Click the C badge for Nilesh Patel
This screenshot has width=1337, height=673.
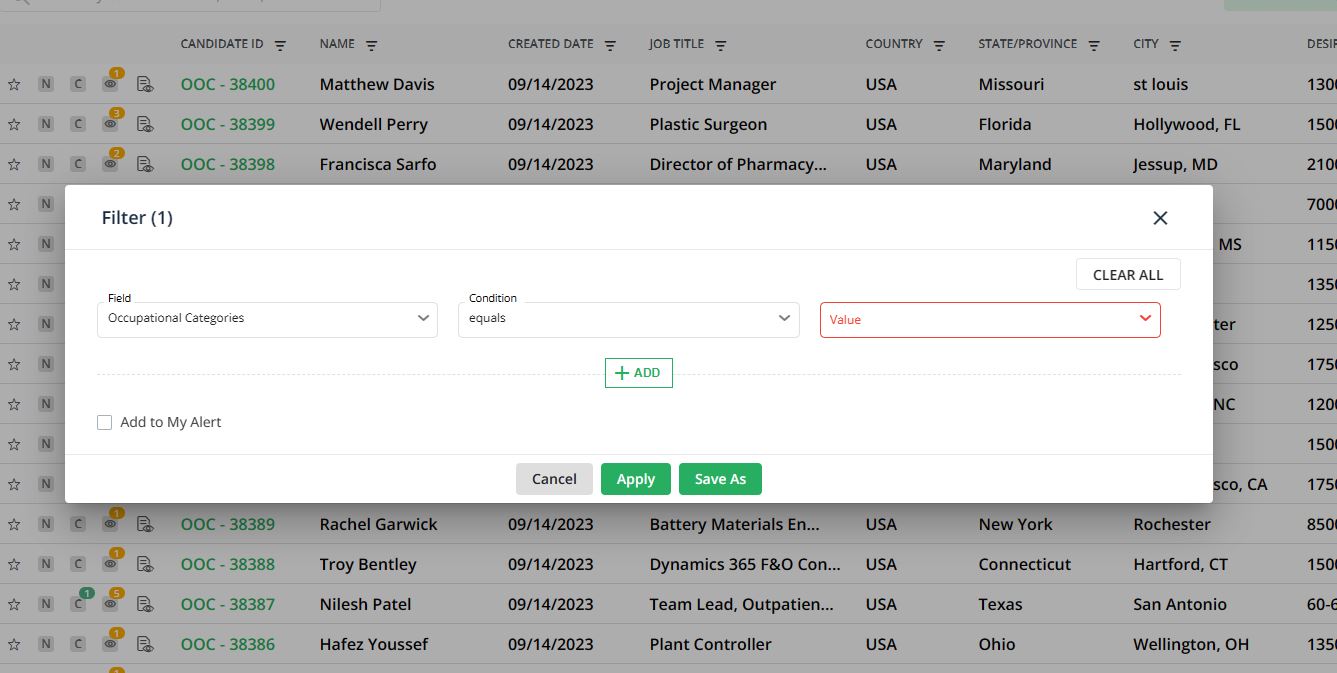coord(77,605)
